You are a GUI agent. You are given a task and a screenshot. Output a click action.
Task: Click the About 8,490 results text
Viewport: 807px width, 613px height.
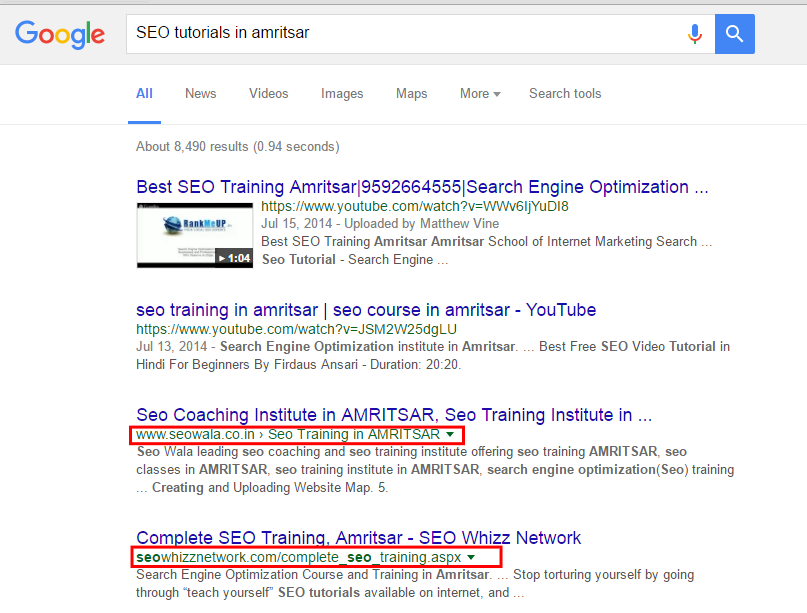tap(238, 147)
